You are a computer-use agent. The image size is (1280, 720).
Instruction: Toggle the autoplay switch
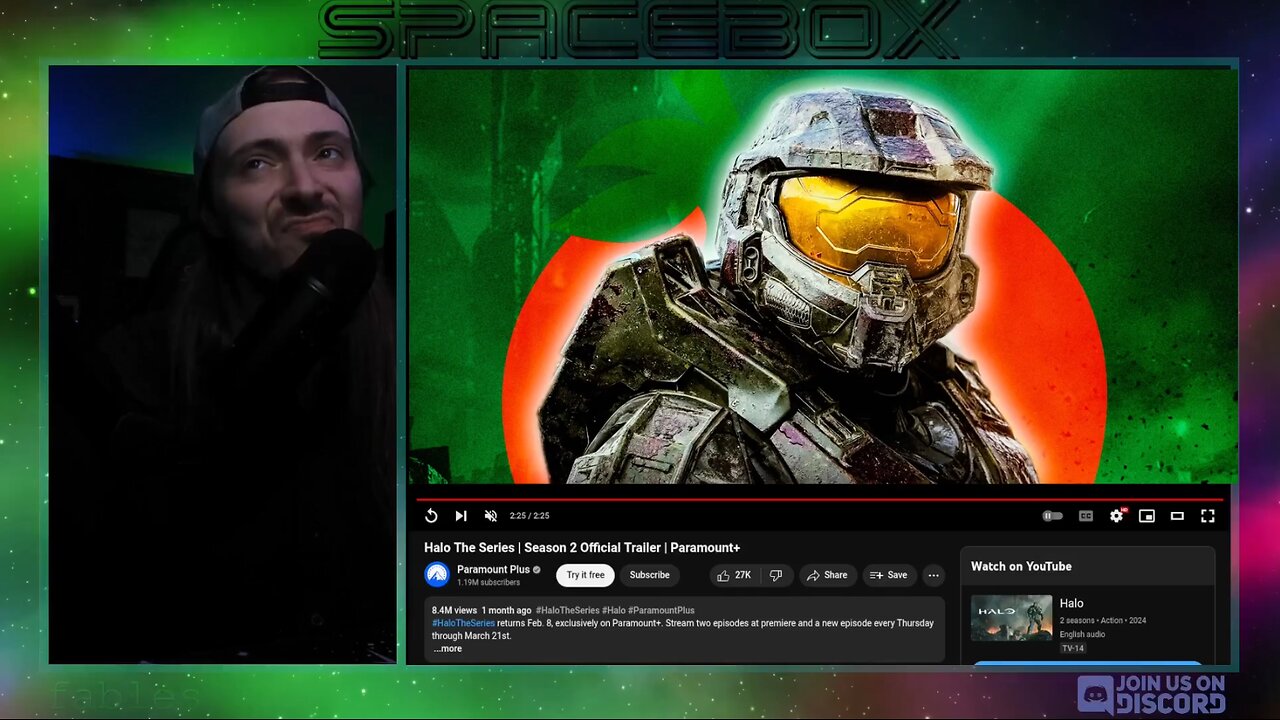tap(1052, 516)
